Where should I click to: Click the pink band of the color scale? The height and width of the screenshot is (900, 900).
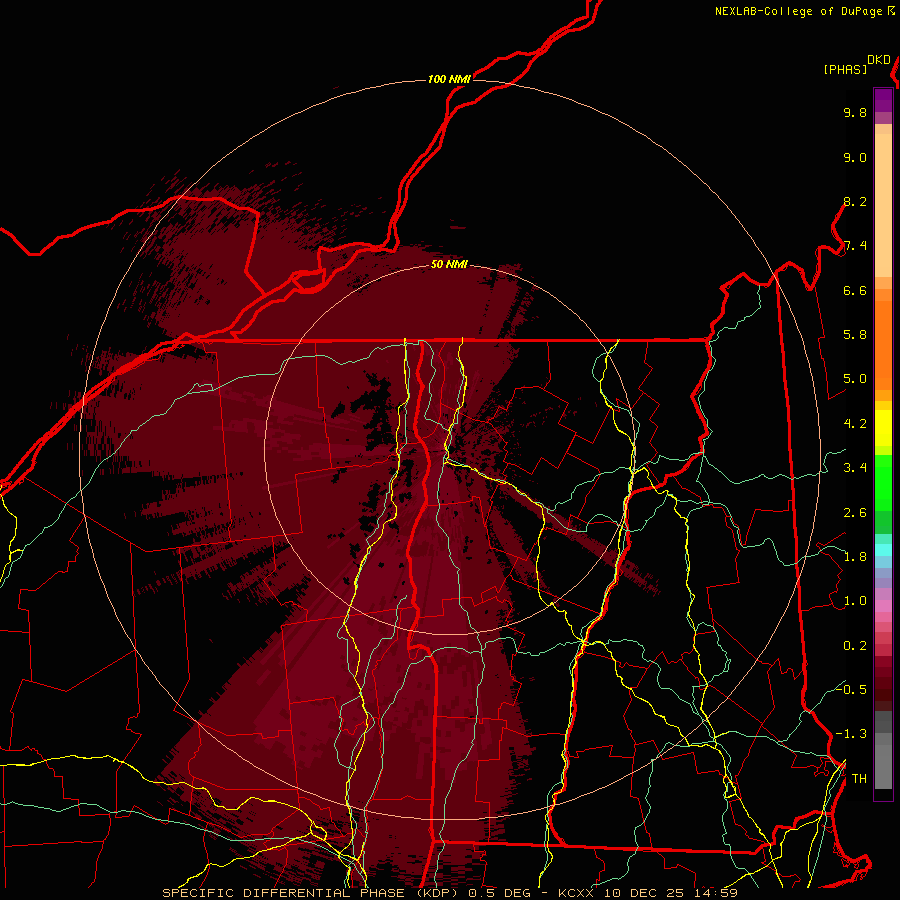pos(883,606)
